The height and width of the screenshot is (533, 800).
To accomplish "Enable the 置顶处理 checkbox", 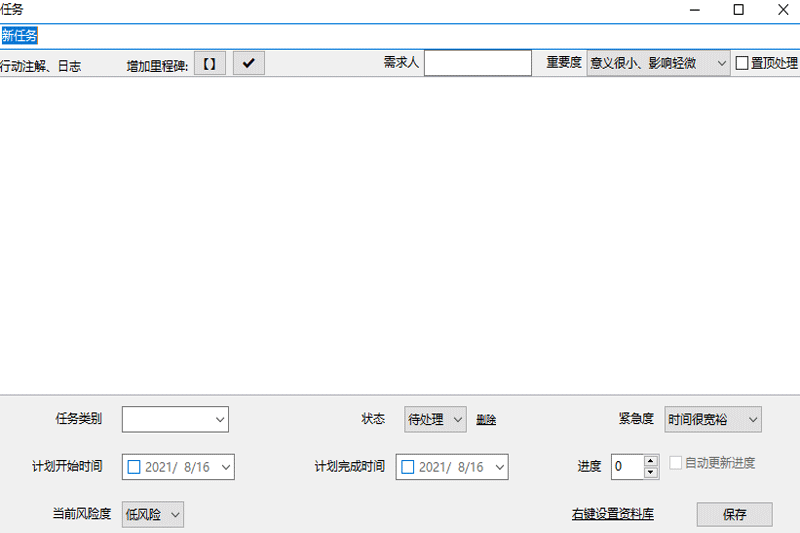I will click(742, 63).
